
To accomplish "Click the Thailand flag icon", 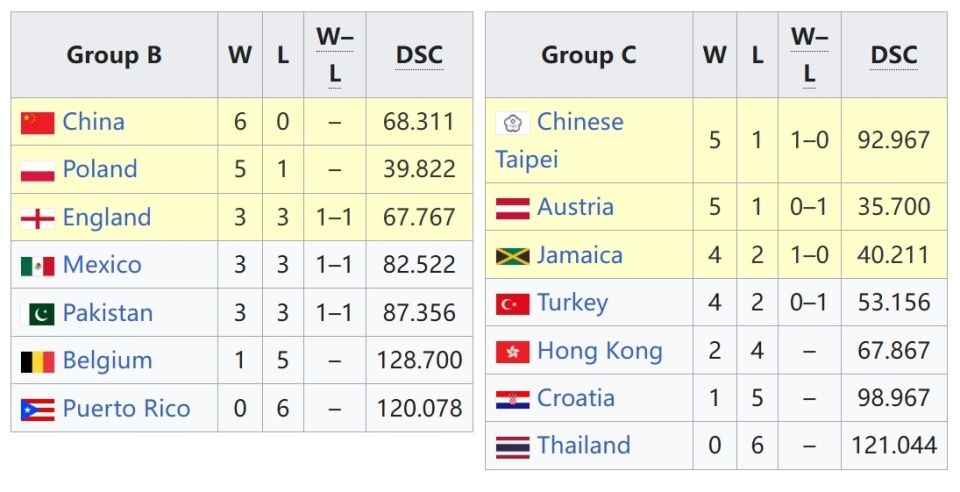I will pyautogui.click(x=512, y=447).
